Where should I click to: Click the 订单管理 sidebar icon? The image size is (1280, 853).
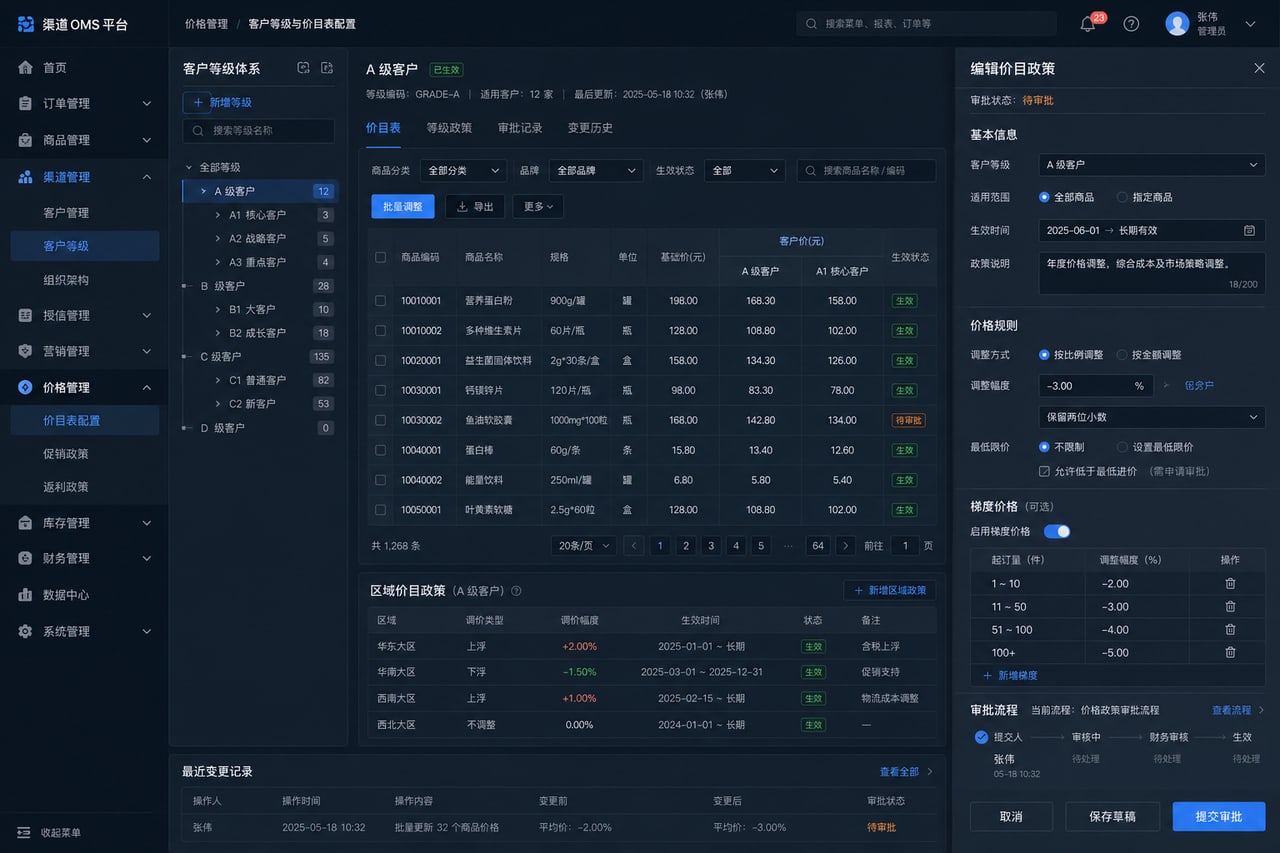26,103
